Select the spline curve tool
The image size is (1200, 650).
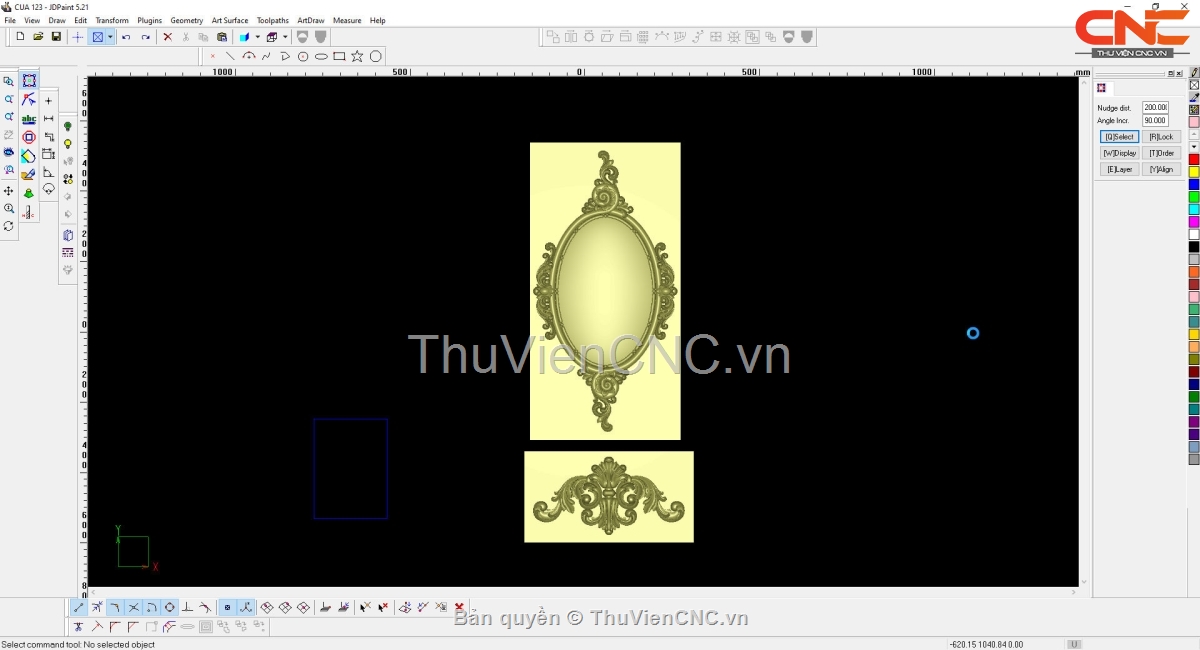[266, 56]
